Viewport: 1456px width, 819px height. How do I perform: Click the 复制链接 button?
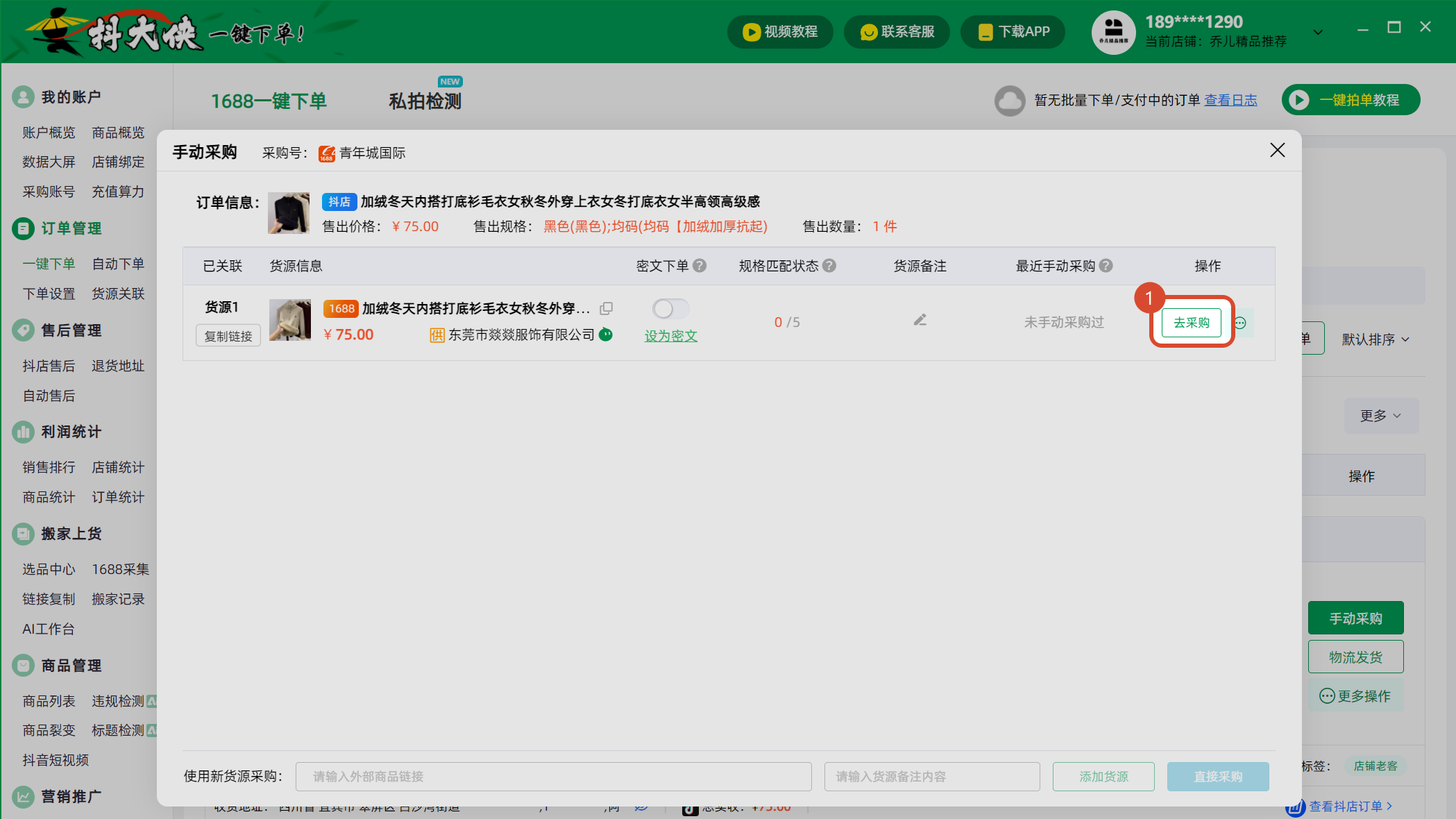click(228, 336)
